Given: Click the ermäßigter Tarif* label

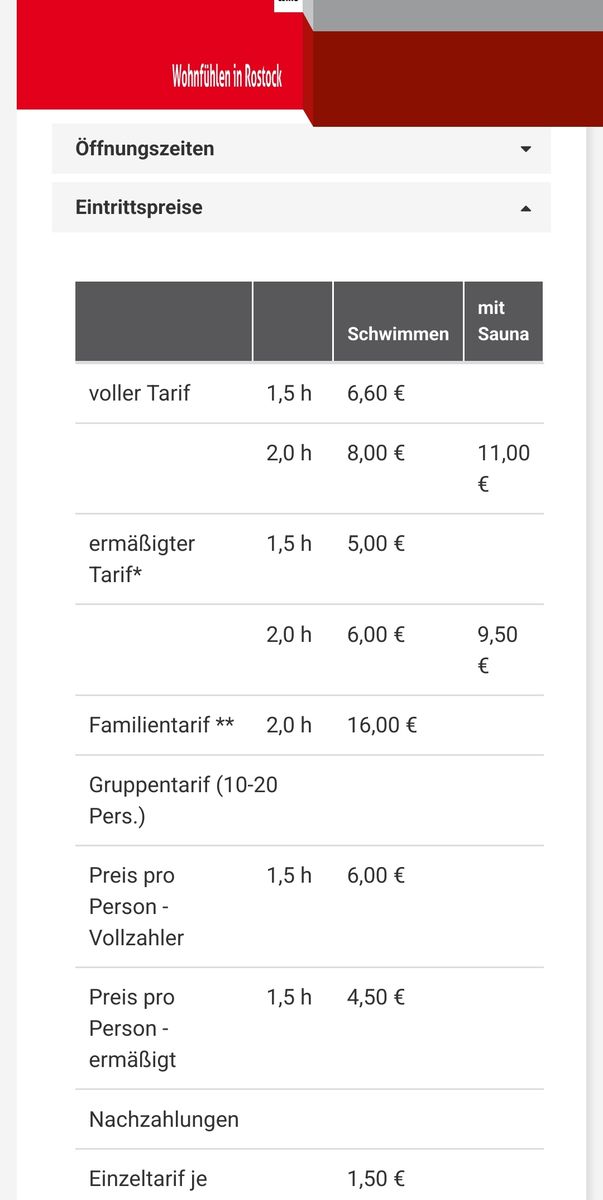Looking at the screenshot, I should (x=141, y=559).
